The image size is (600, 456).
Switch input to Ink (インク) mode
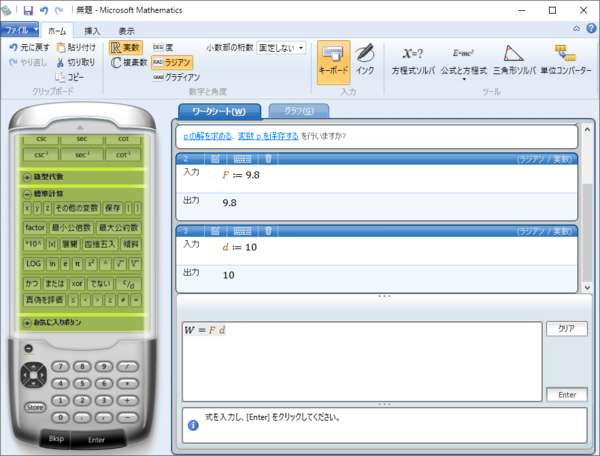365,60
